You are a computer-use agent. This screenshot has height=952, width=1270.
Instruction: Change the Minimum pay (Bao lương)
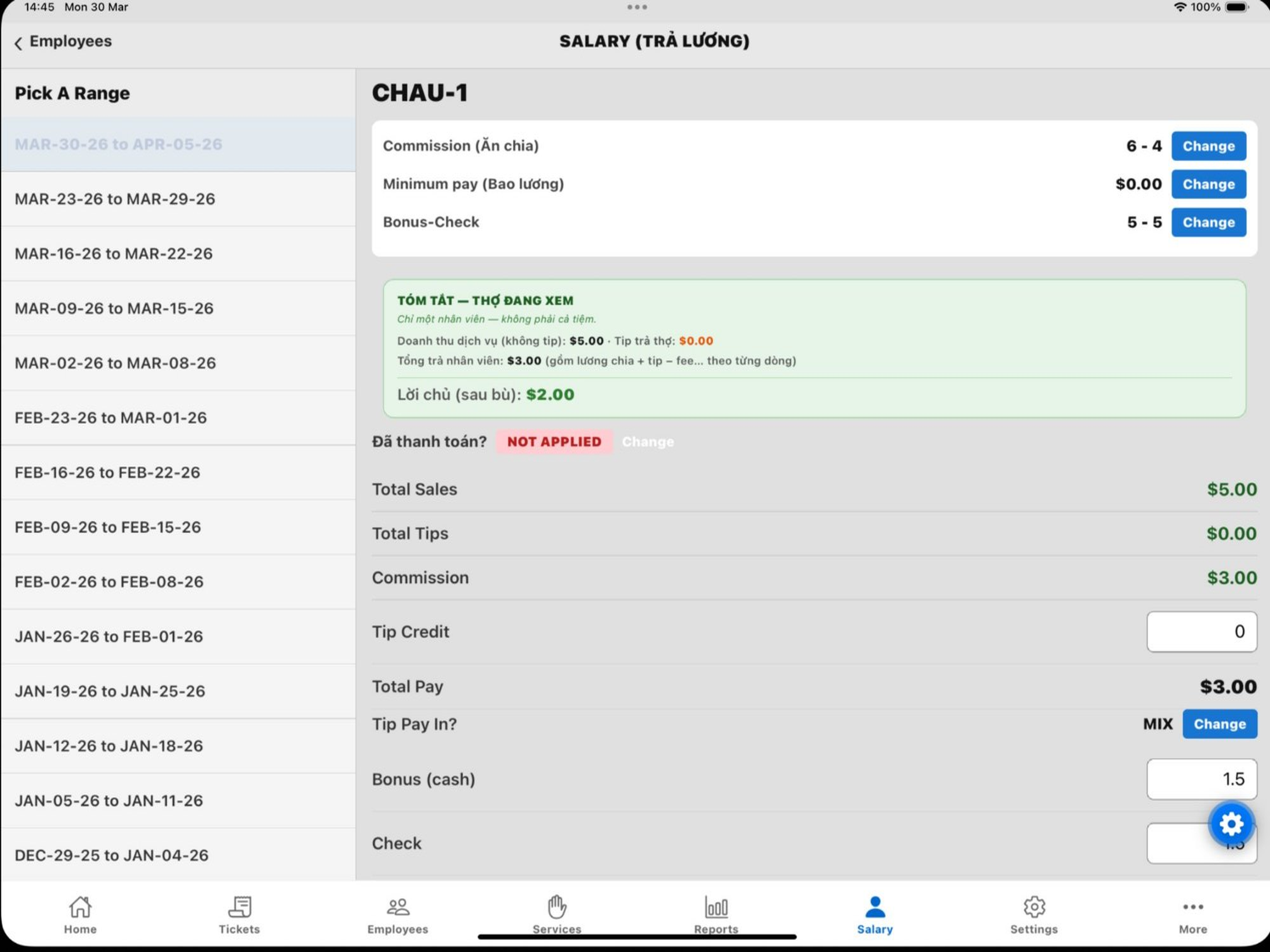point(1209,184)
